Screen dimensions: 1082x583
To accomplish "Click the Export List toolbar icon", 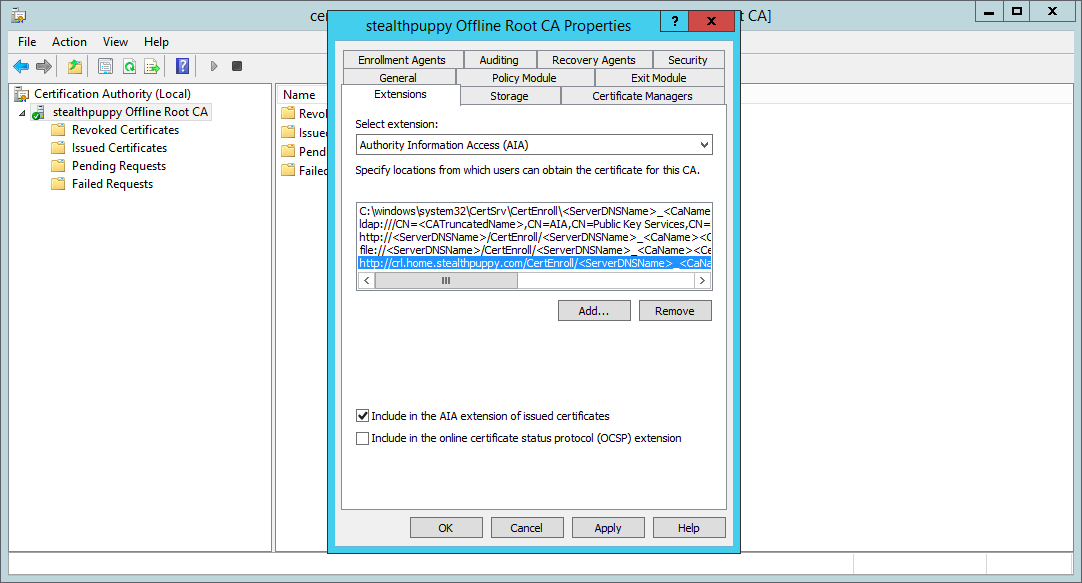I will click(x=152, y=66).
